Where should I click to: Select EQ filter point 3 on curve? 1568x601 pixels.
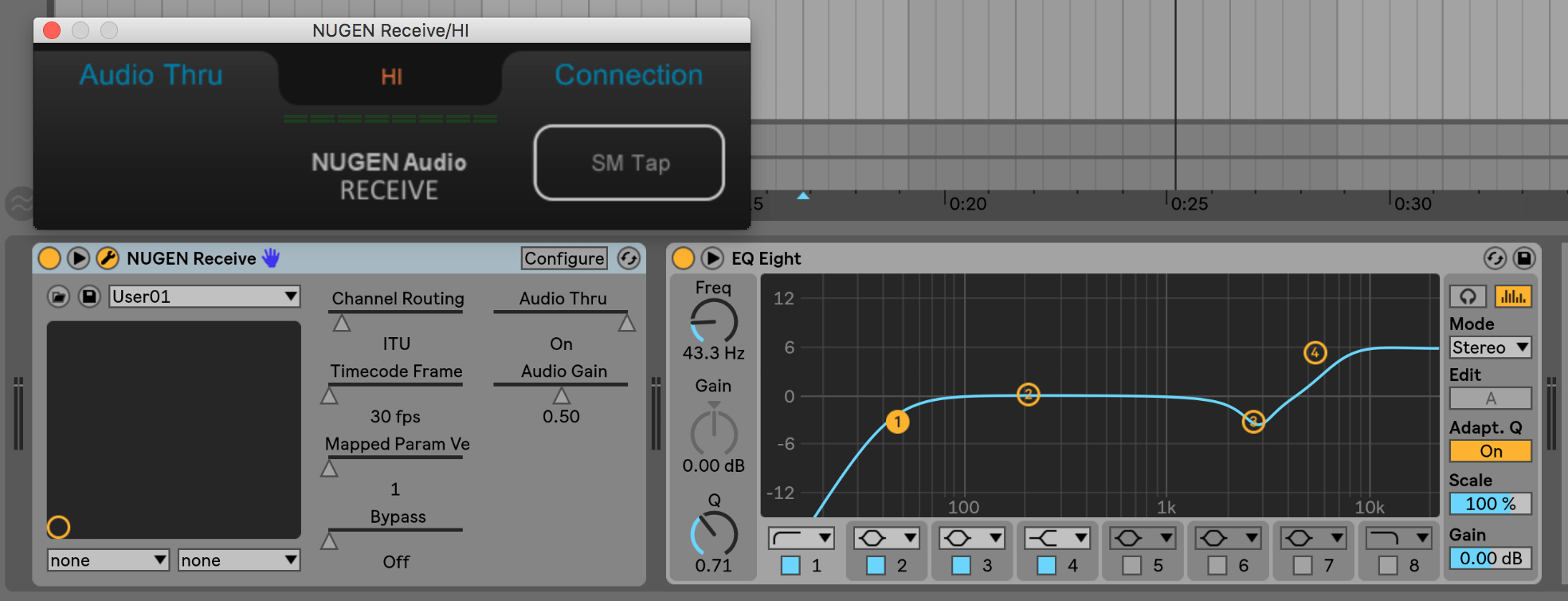1253,422
